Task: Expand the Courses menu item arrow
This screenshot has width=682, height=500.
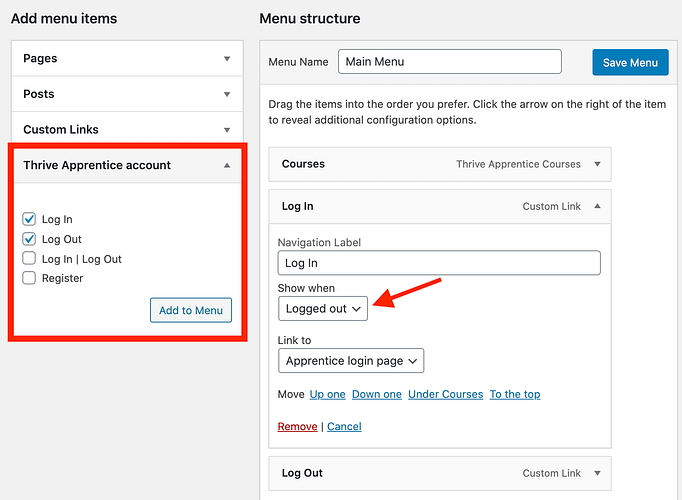Action: click(597, 164)
